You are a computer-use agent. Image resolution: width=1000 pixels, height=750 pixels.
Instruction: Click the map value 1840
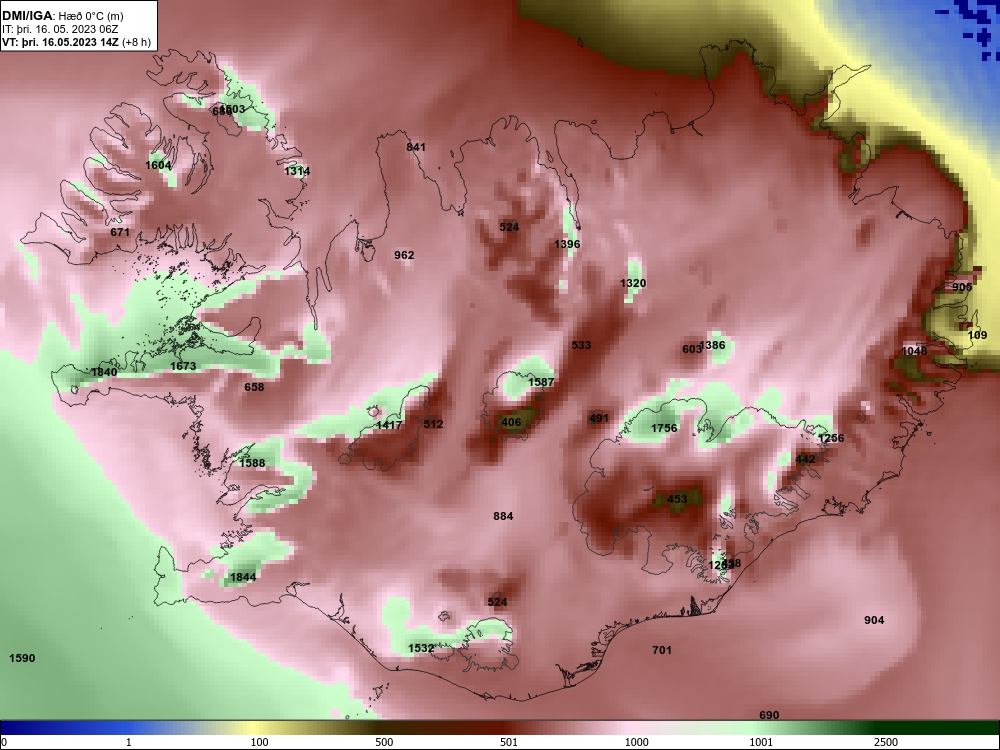click(104, 372)
